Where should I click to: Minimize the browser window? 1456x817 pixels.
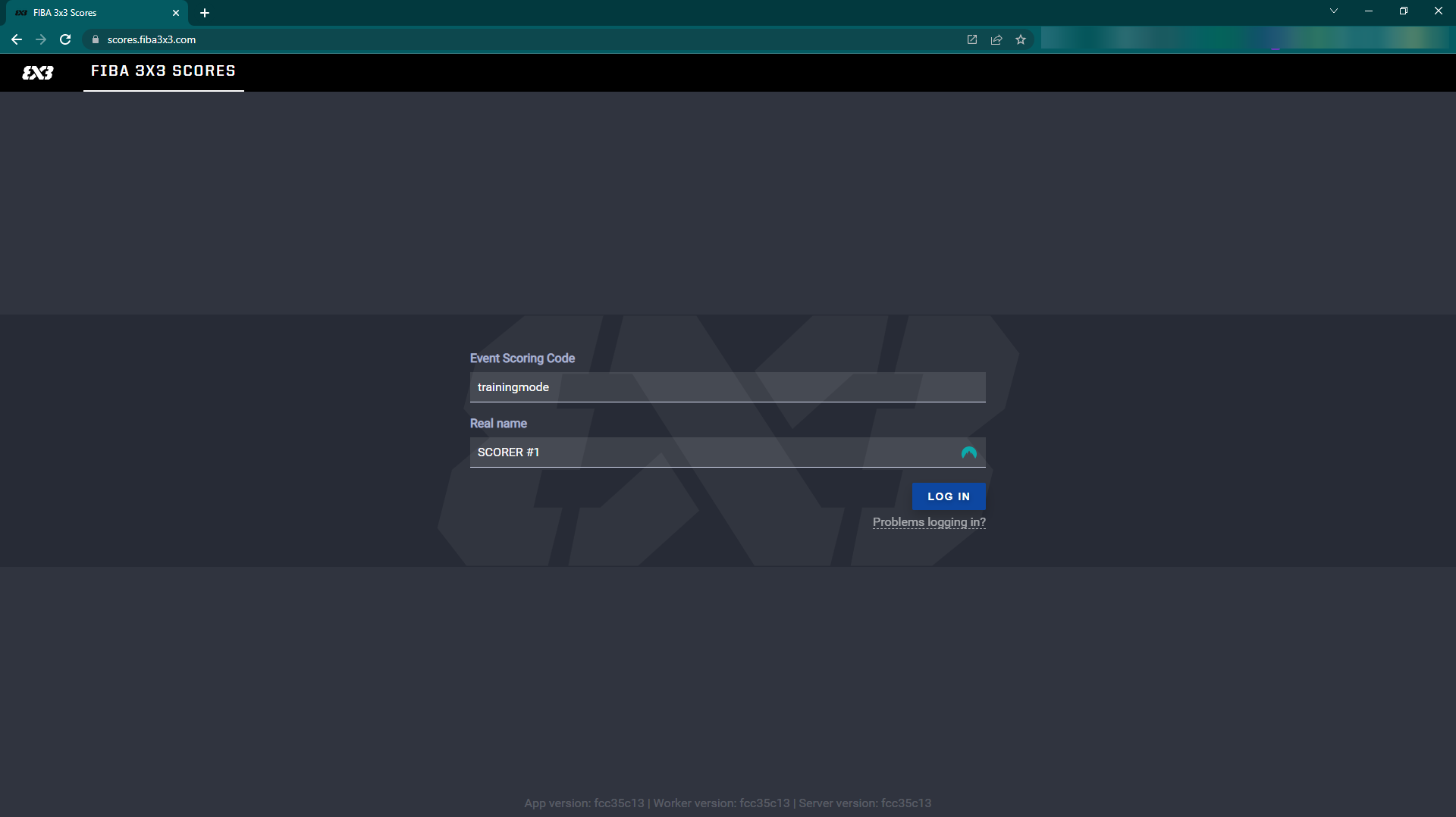[1369, 11]
